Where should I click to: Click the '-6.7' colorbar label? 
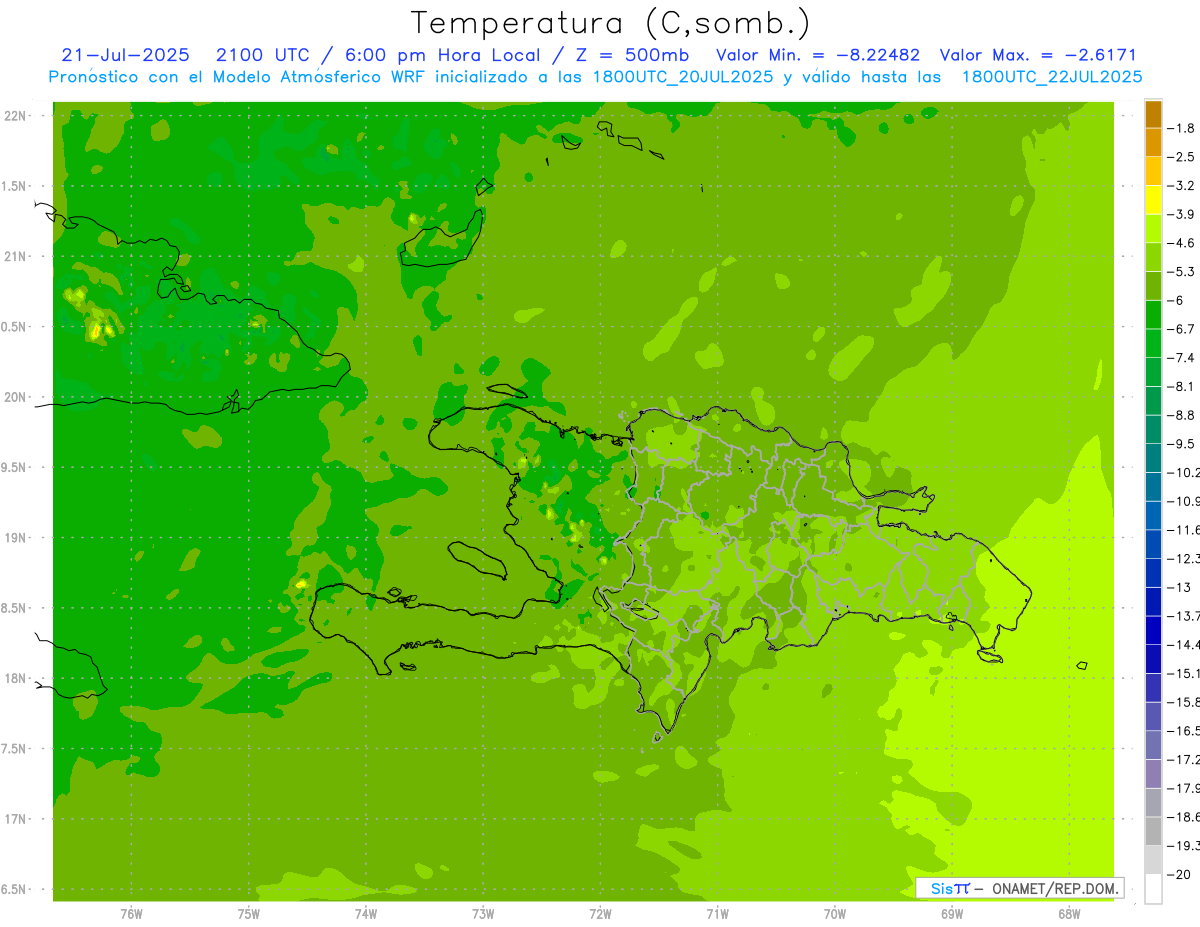1182,329
